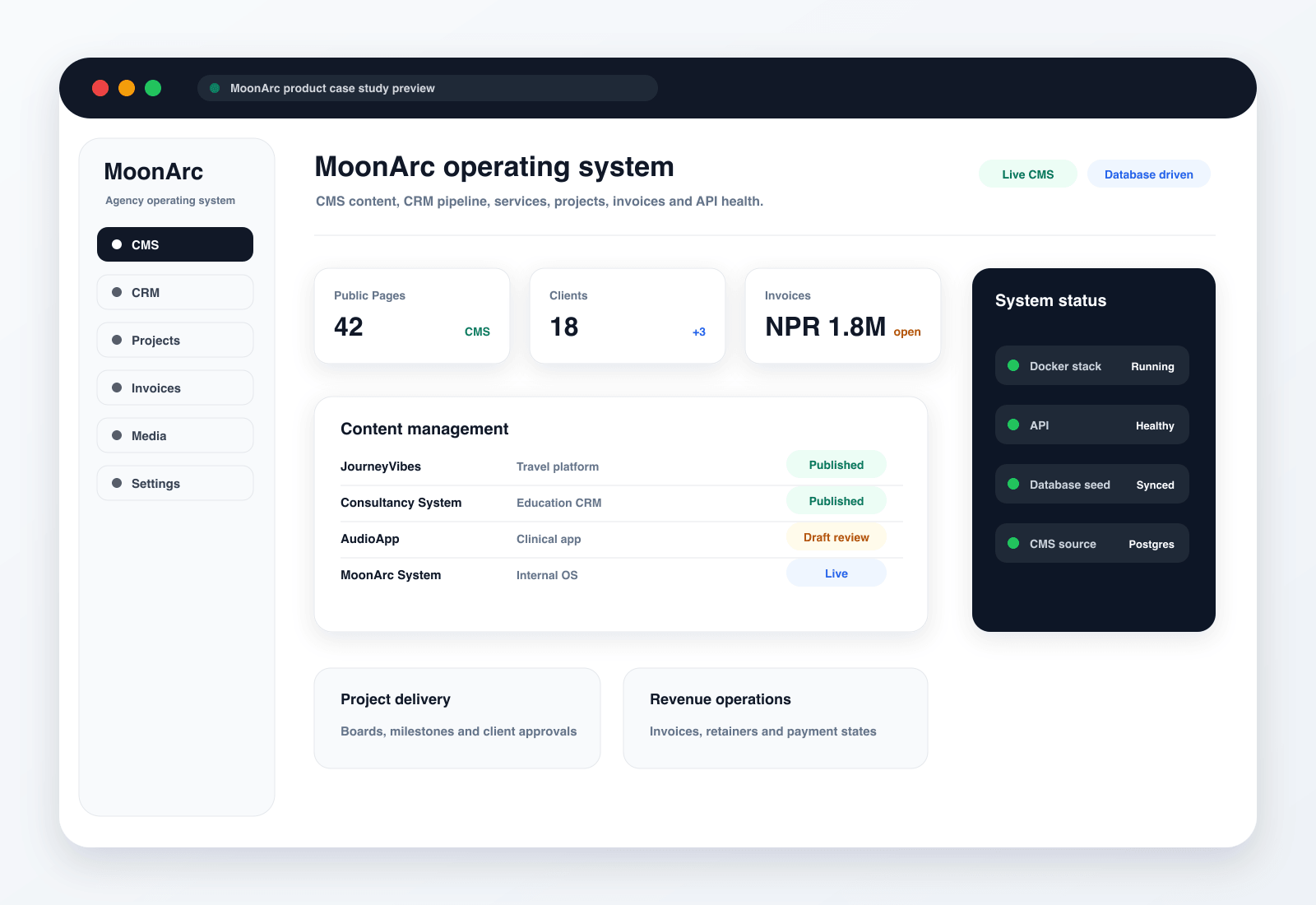Click the Internal OS description
The width and height of the screenshot is (1316, 905).
tap(547, 575)
